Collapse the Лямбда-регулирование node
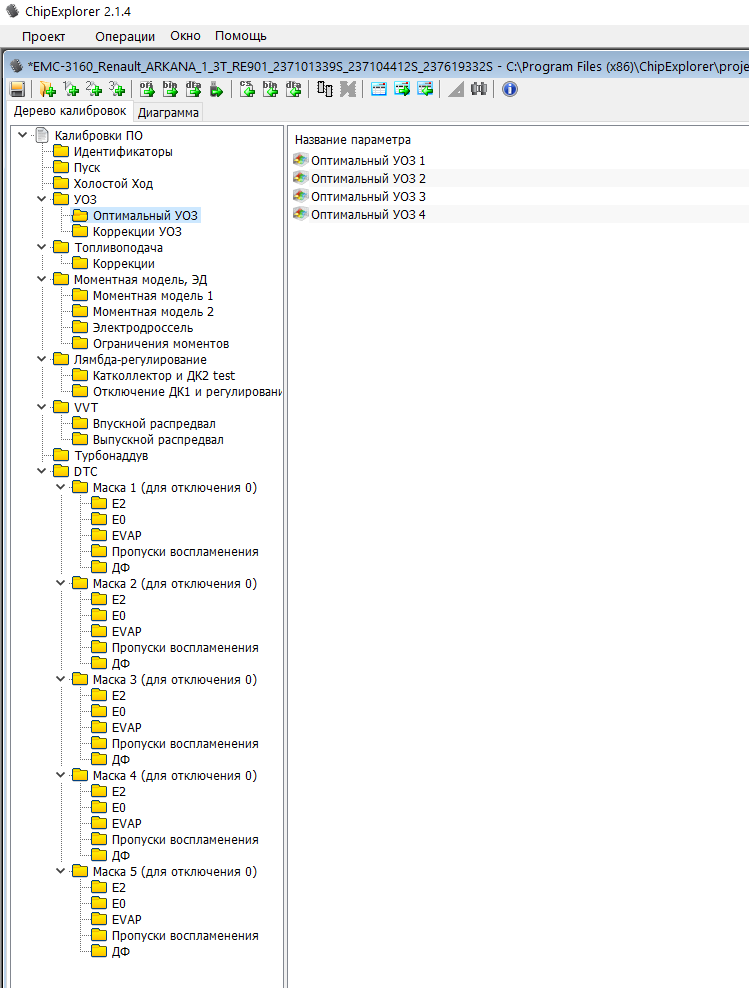The width and height of the screenshot is (749, 988). (x=41, y=360)
